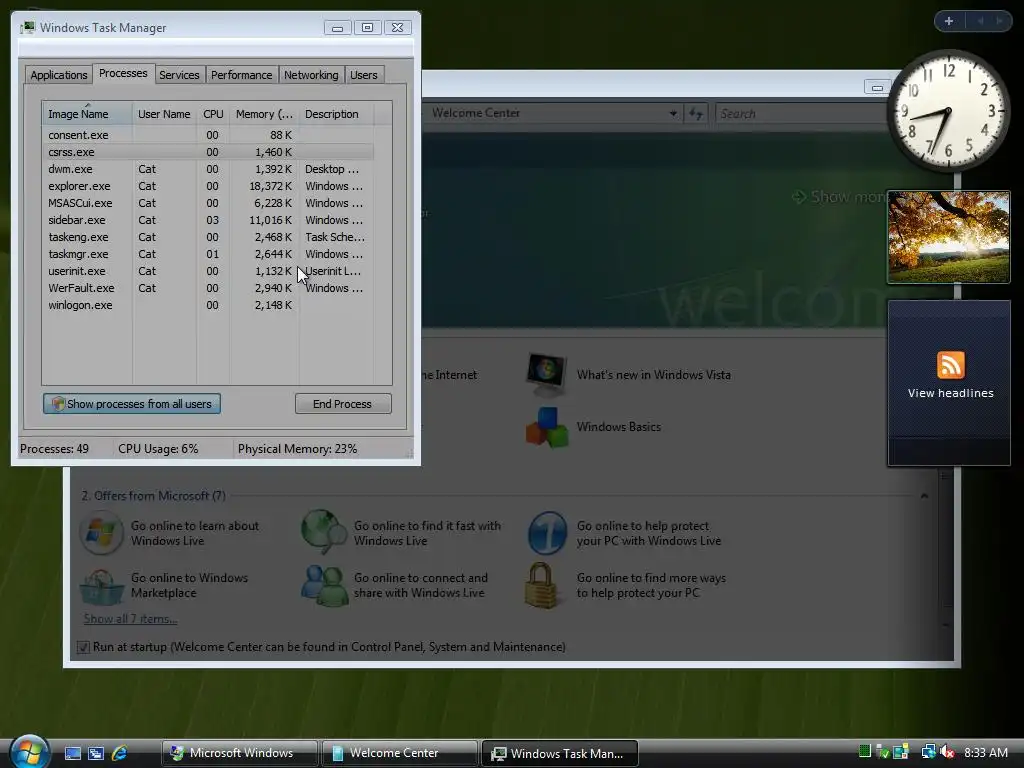Open What's new in Windows Vista
This screenshot has height=768, width=1024.
coord(653,375)
